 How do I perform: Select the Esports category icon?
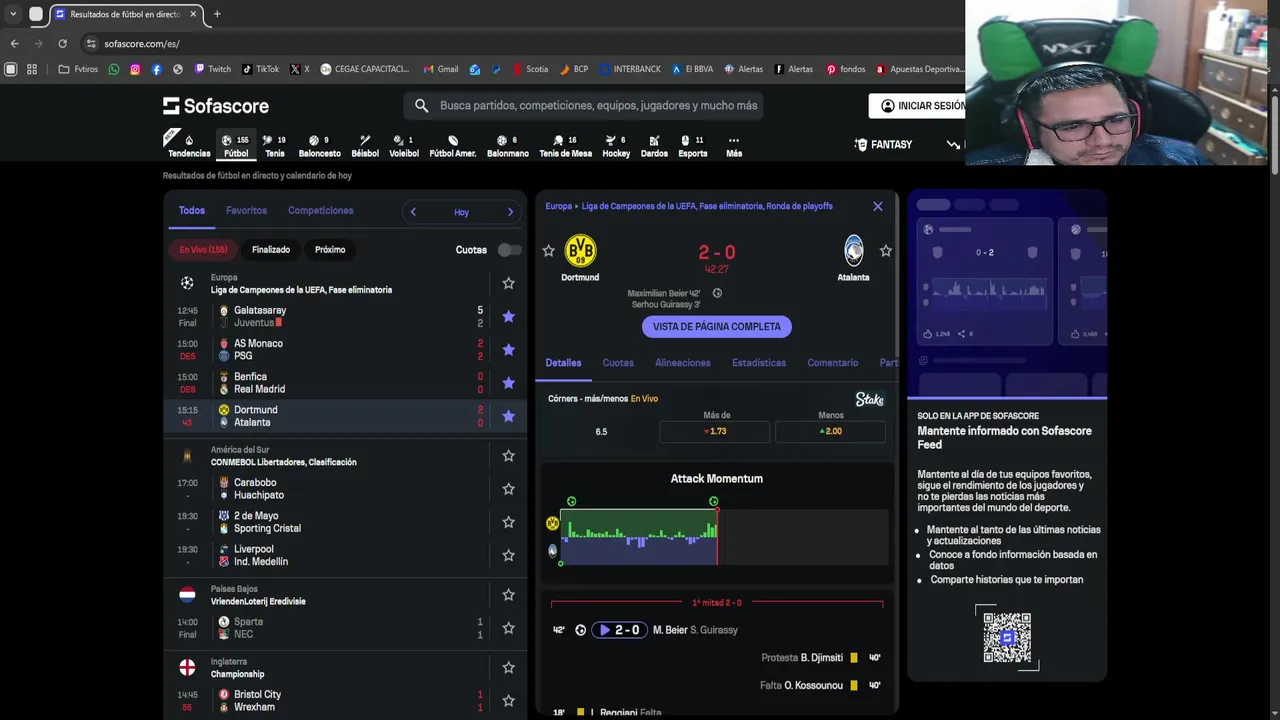point(693,146)
